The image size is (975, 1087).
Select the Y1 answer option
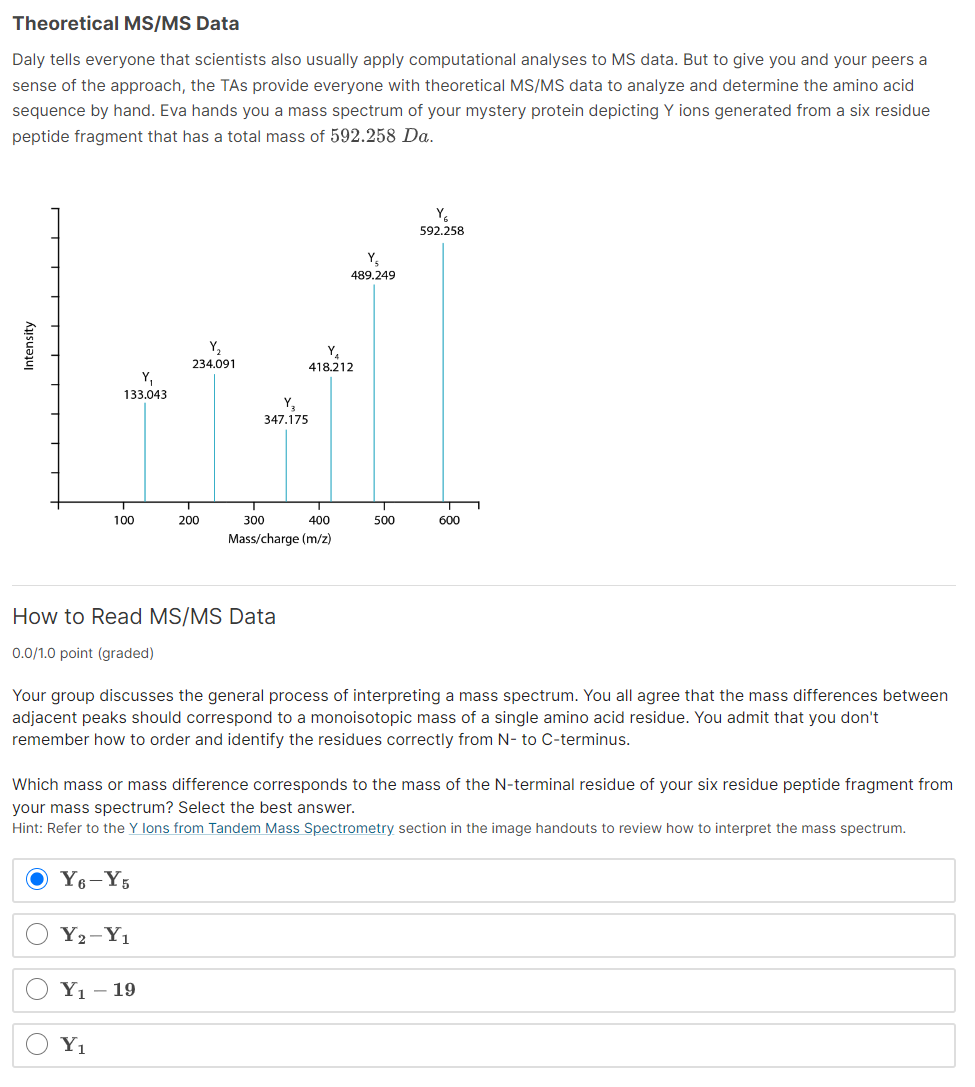click(37, 1043)
